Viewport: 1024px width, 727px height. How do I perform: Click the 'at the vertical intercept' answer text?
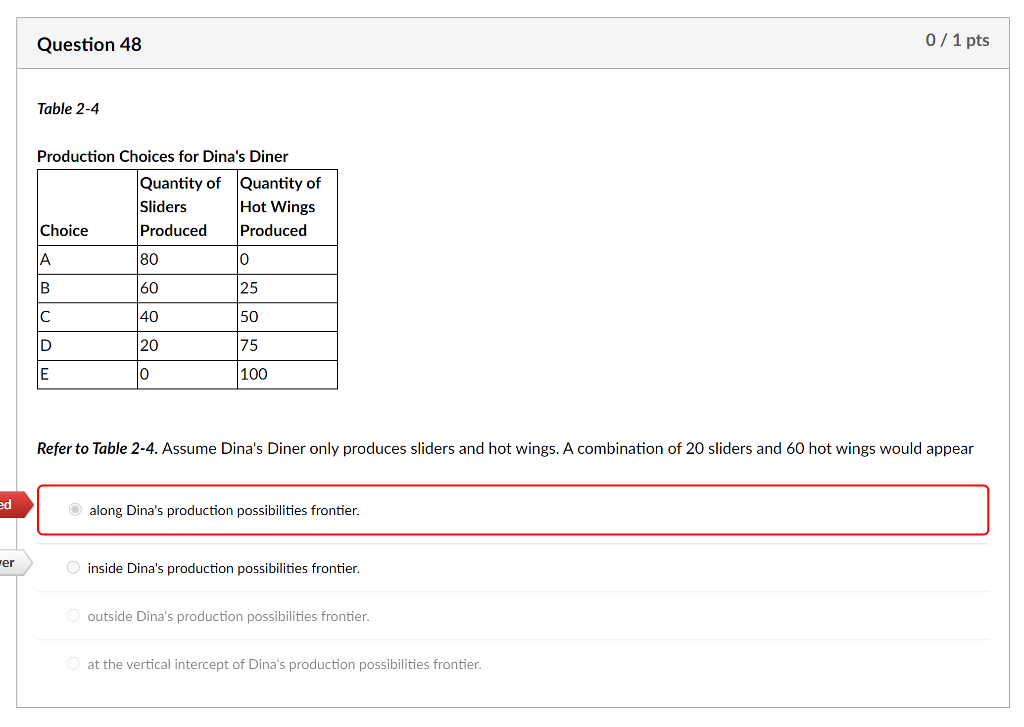284,664
